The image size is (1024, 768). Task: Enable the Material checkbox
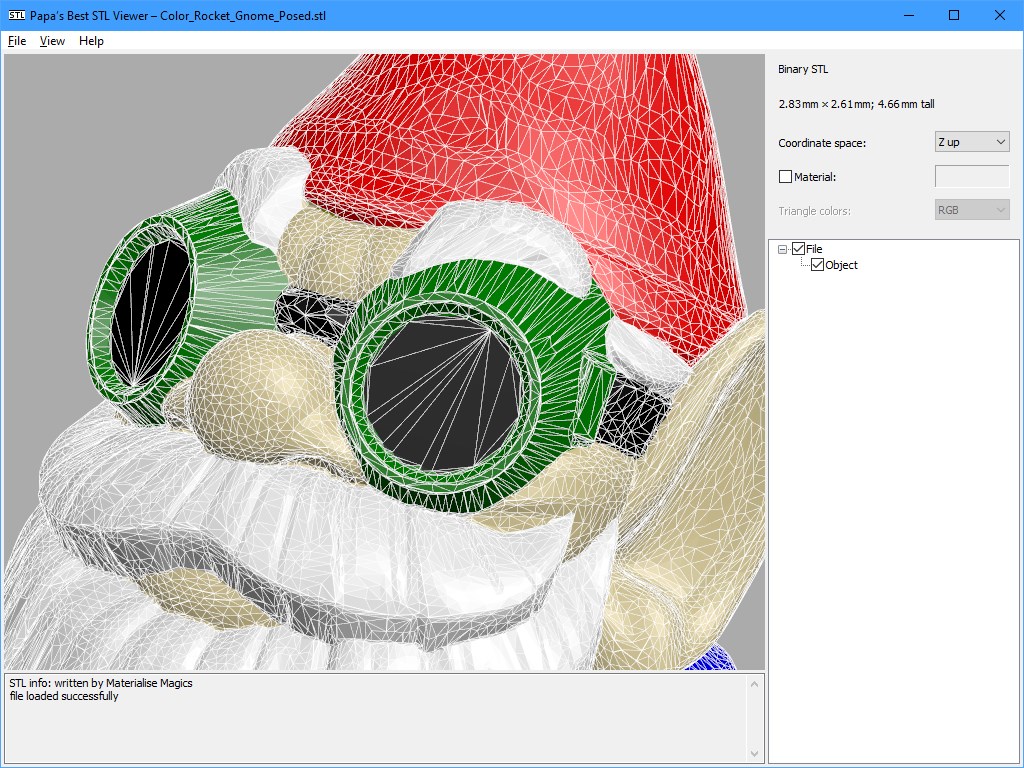point(786,177)
